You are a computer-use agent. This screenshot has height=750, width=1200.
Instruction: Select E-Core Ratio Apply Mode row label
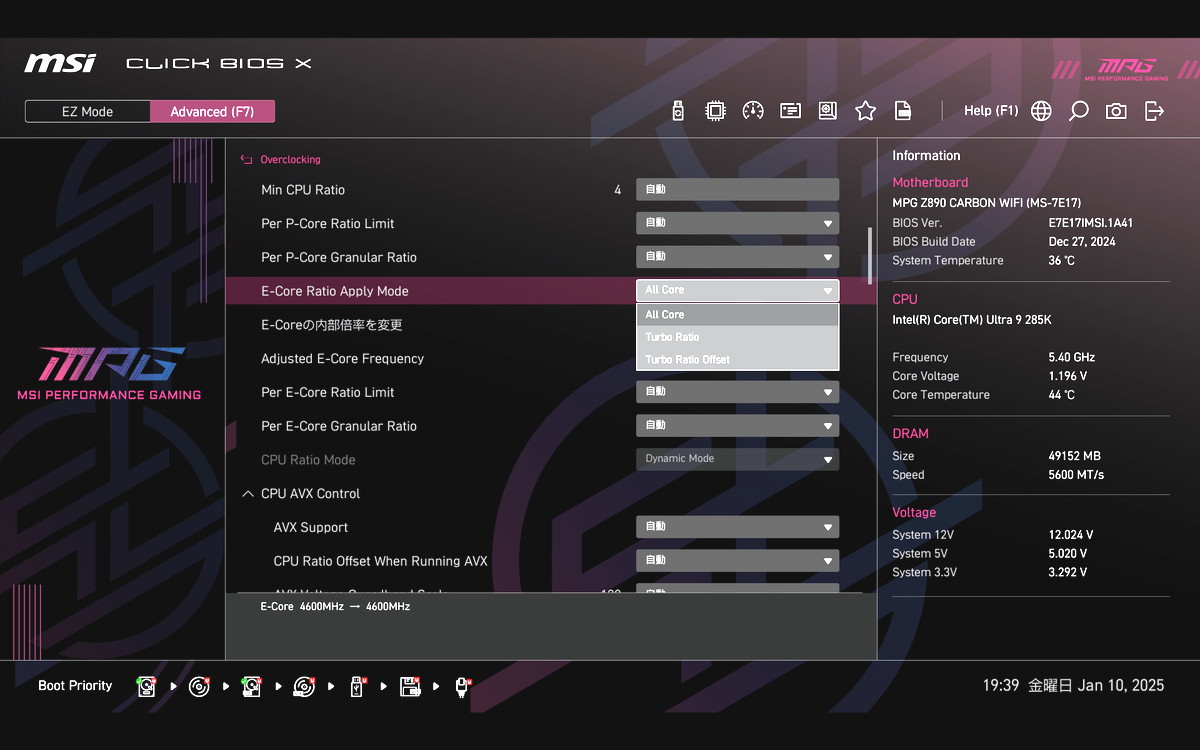(x=335, y=291)
